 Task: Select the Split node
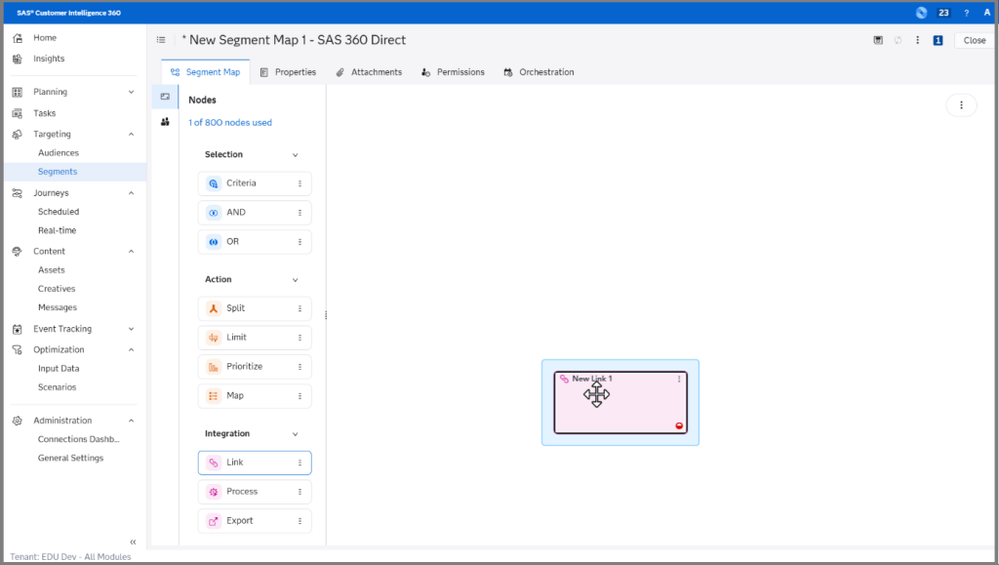pos(254,308)
